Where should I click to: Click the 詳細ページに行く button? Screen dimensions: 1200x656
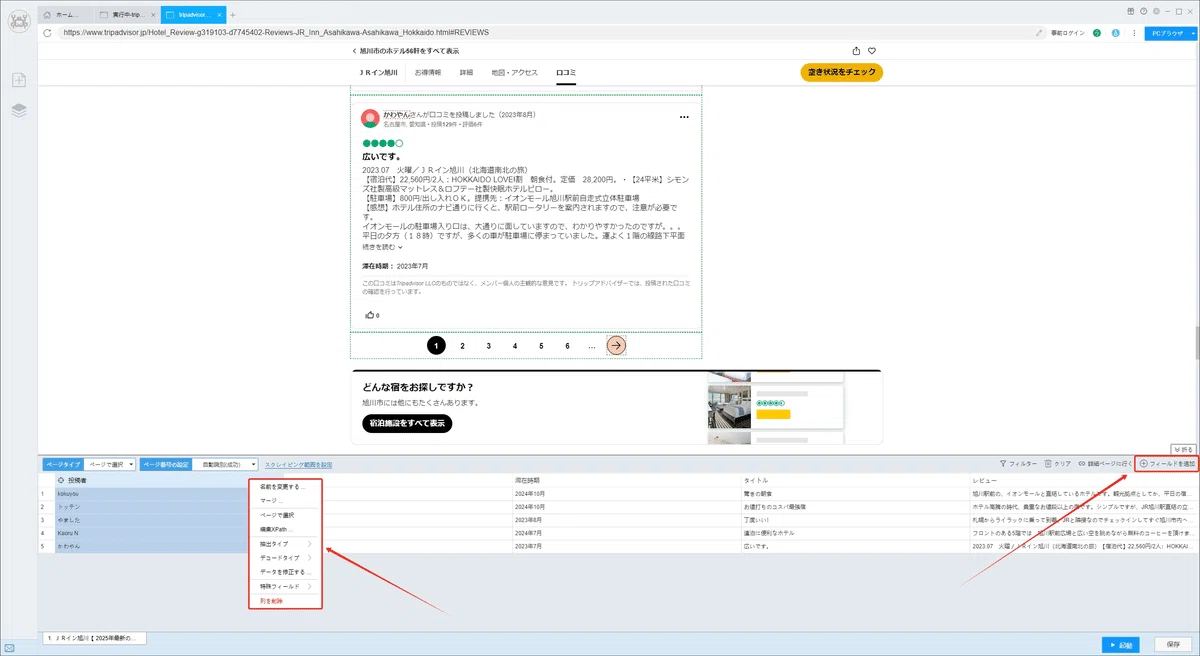point(1105,464)
